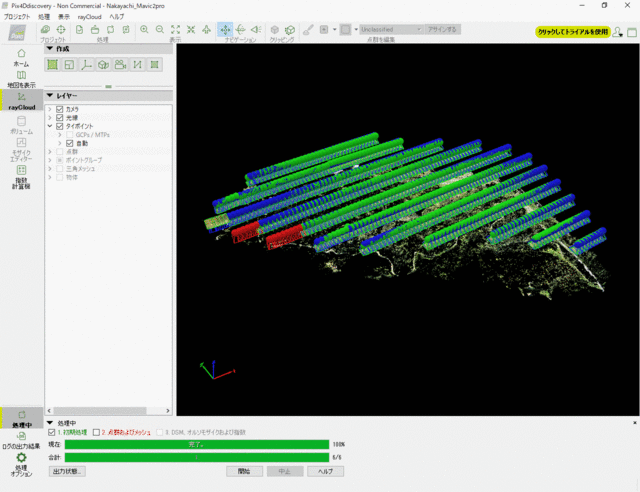Image resolution: width=640 pixels, height=492 pixels.
Task: Toggle the 物体 (Objects) layer checkbox
Action: 60,177
